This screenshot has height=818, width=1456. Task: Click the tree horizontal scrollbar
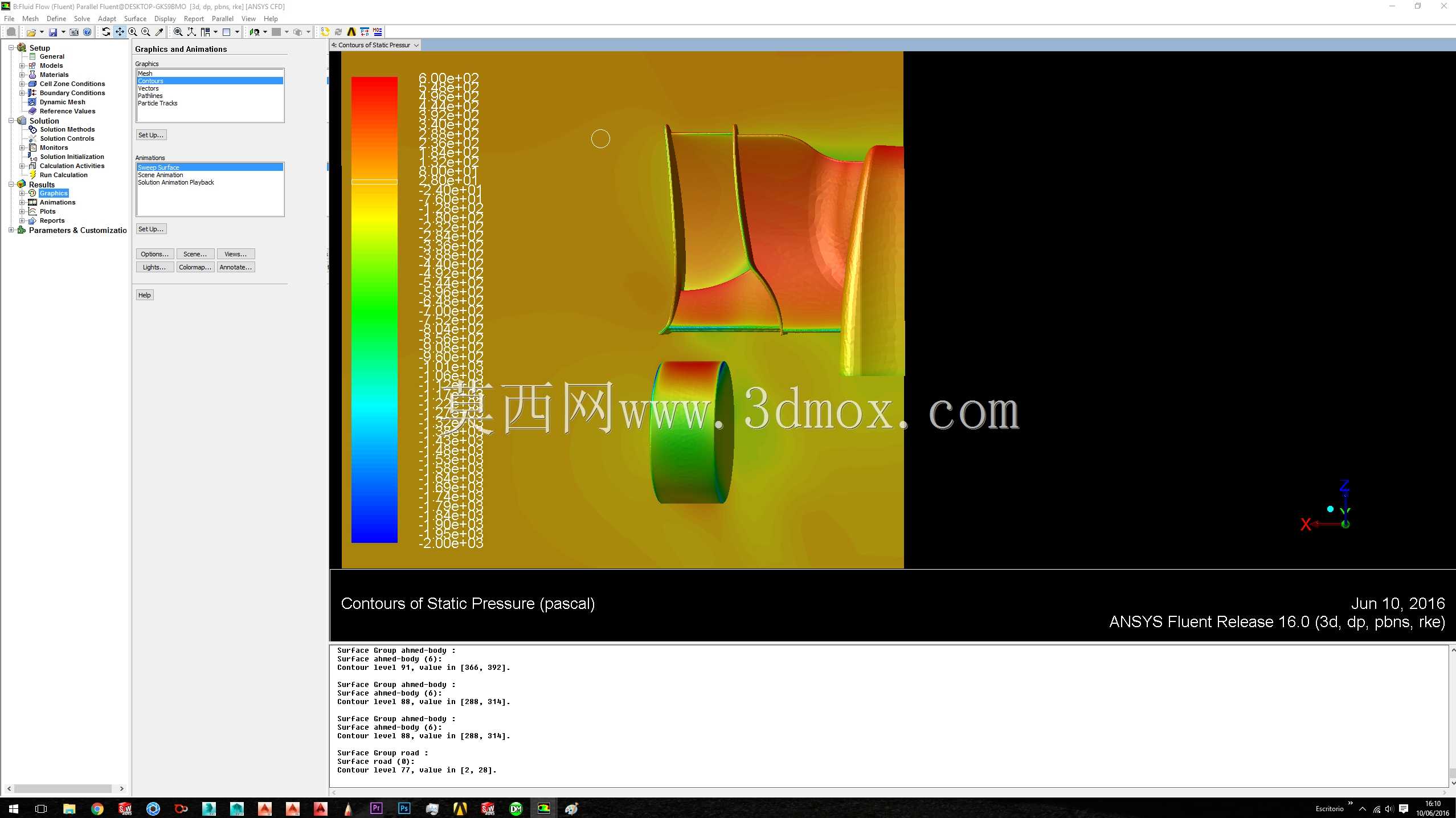coord(63,788)
